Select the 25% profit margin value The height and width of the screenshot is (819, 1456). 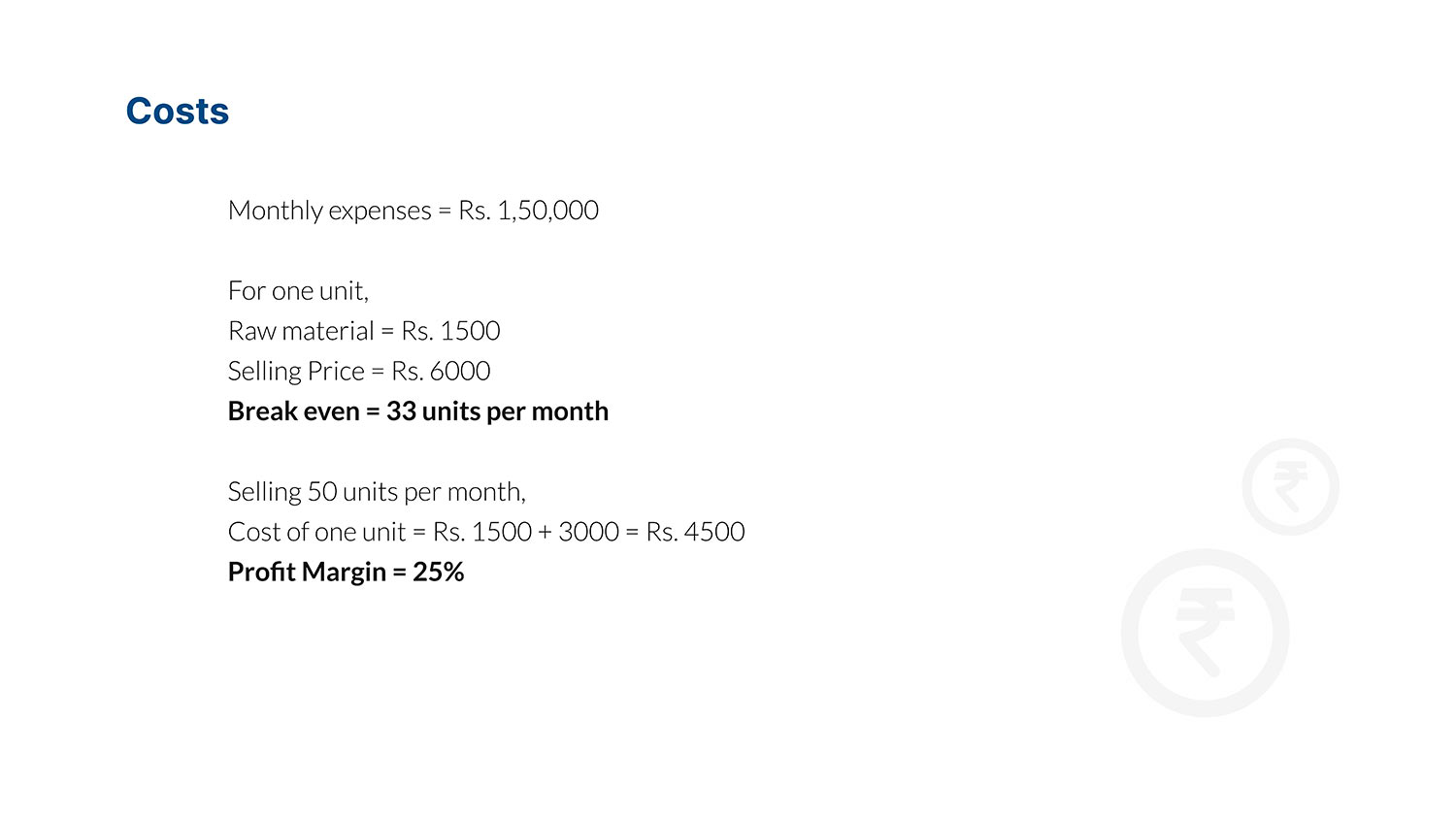click(438, 573)
